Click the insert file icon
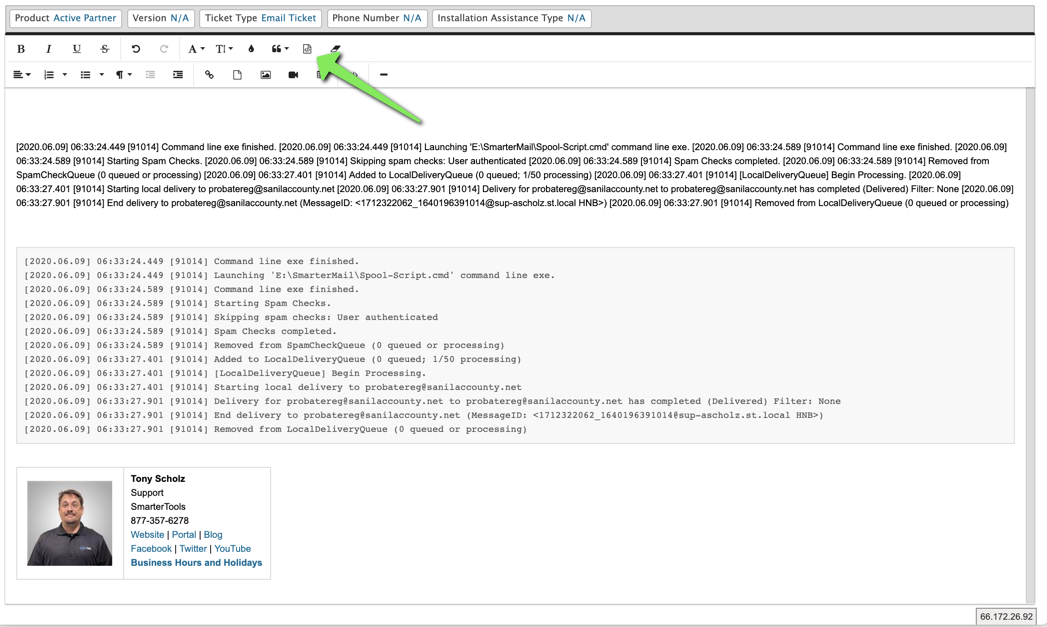The width and height of the screenshot is (1047, 627). (237, 75)
